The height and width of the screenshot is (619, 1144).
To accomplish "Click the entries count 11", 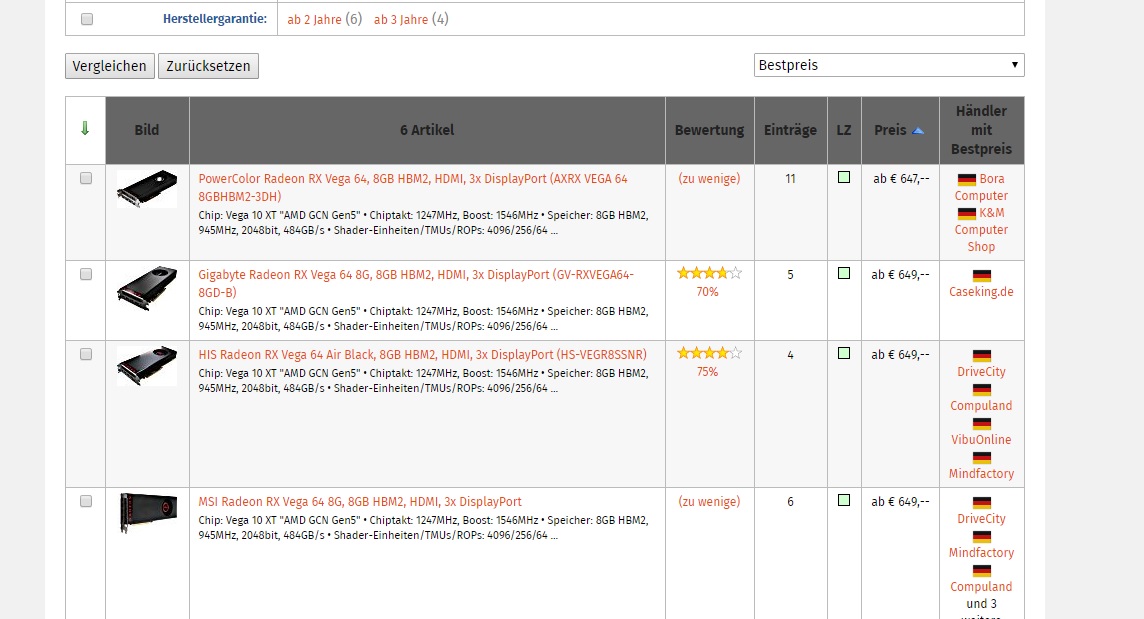I will coord(790,178).
